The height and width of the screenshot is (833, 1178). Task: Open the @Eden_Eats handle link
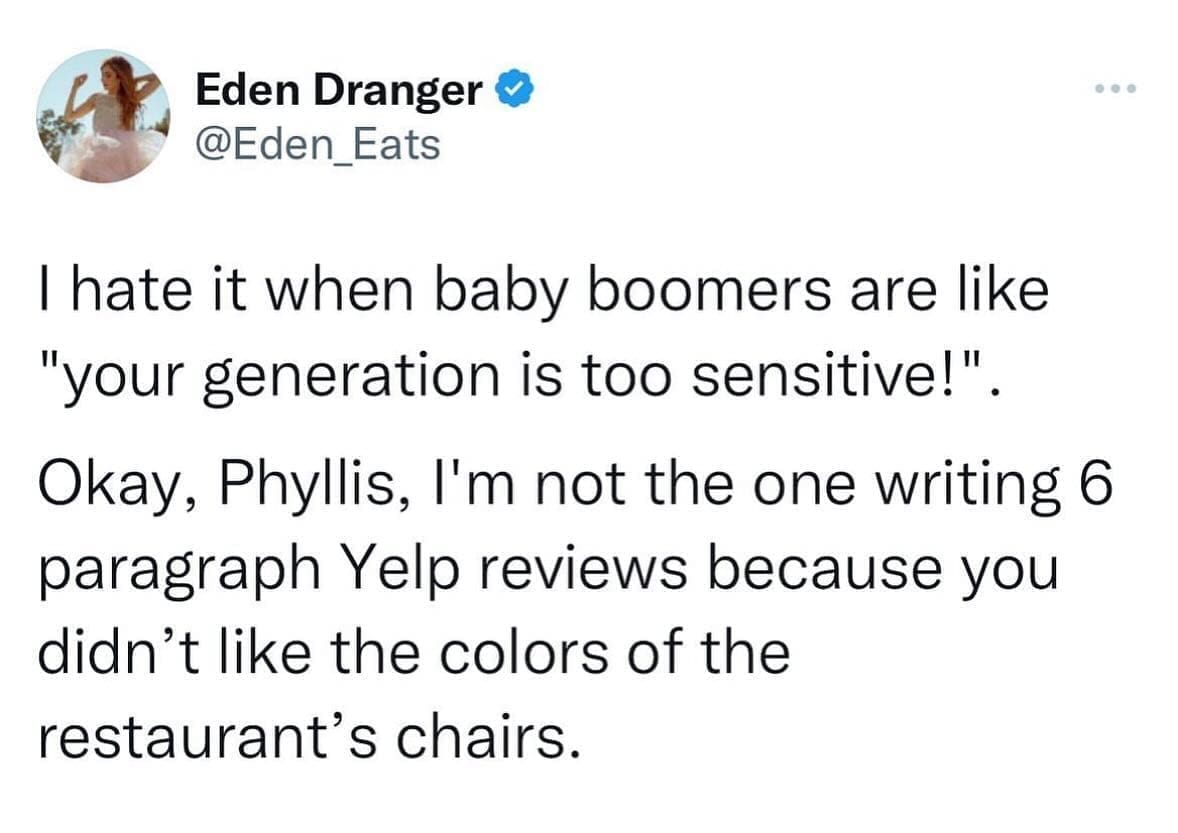[317, 144]
